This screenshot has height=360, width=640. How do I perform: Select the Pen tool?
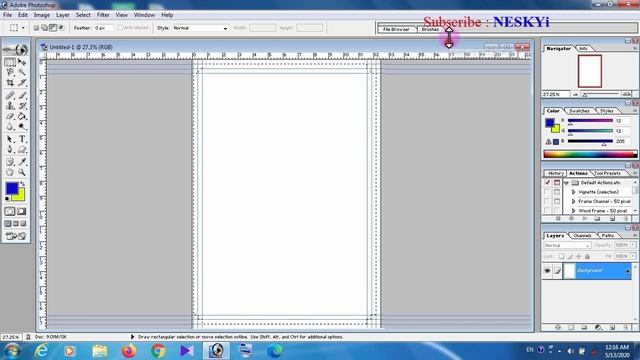(10, 149)
